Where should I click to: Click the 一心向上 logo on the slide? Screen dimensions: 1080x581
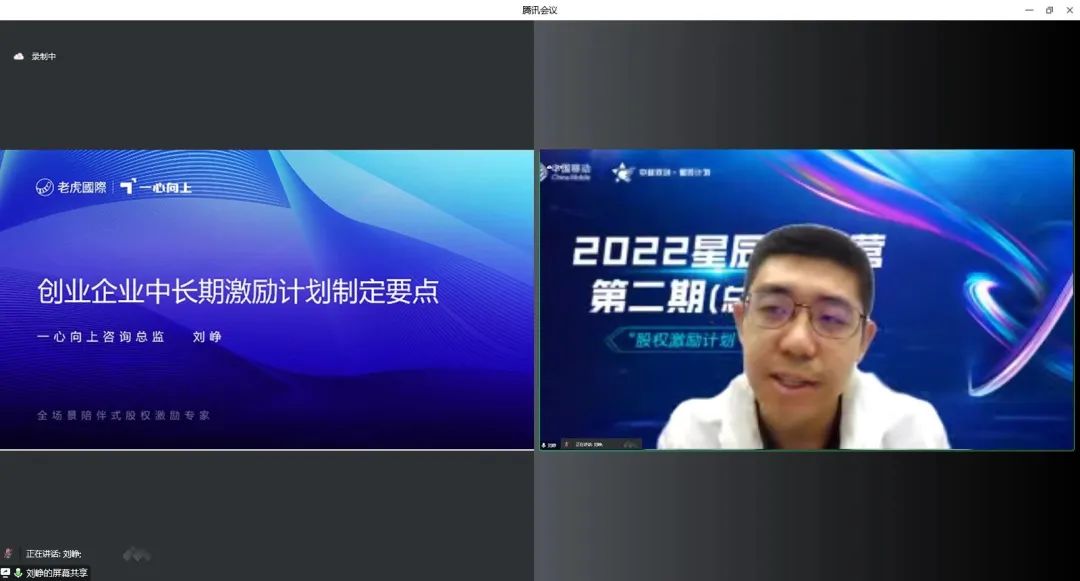(x=156, y=187)
